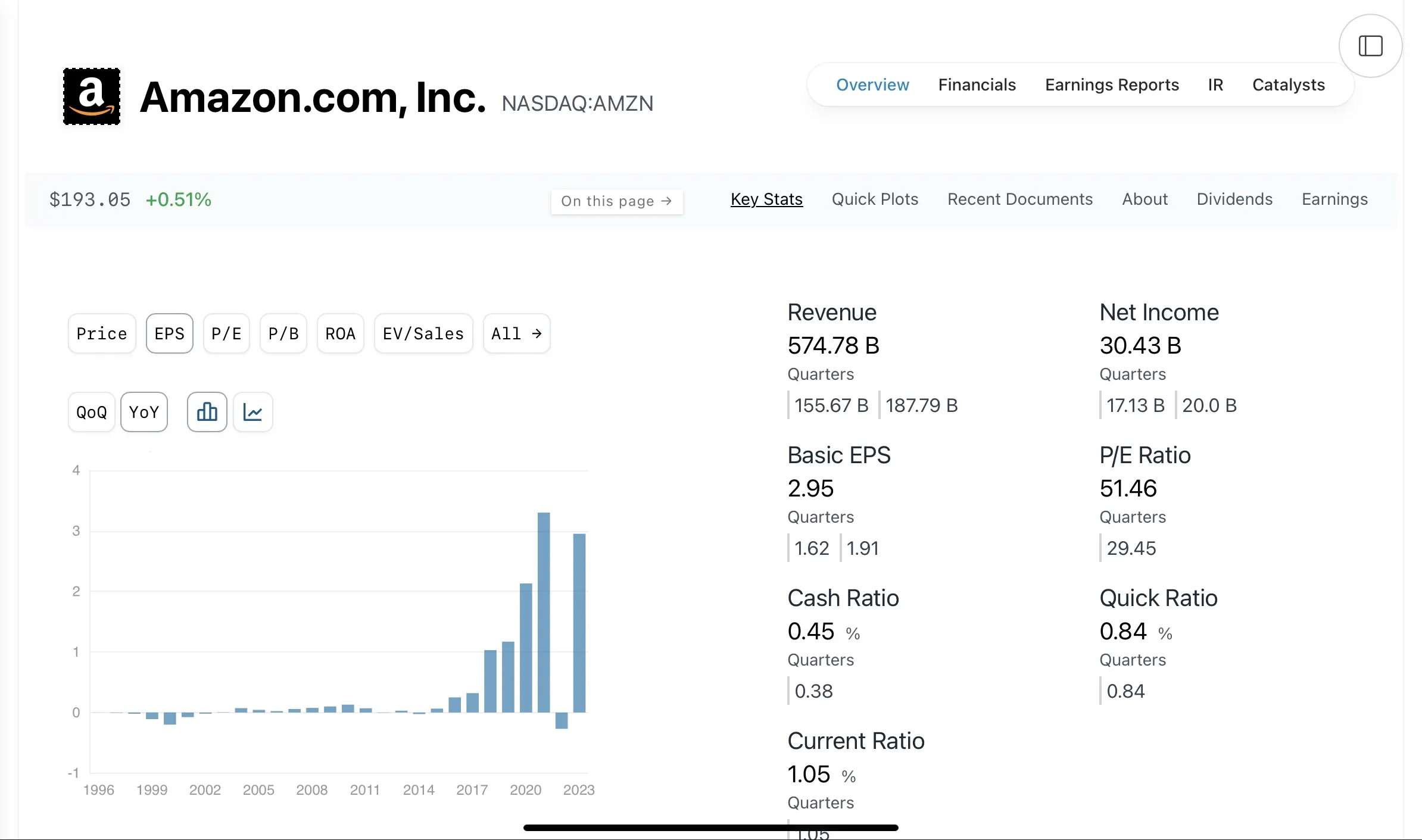Viewport: 1422px width, 840px height.
Task: Jump to Recent Documents section
Action: (x=1020, y=199)
